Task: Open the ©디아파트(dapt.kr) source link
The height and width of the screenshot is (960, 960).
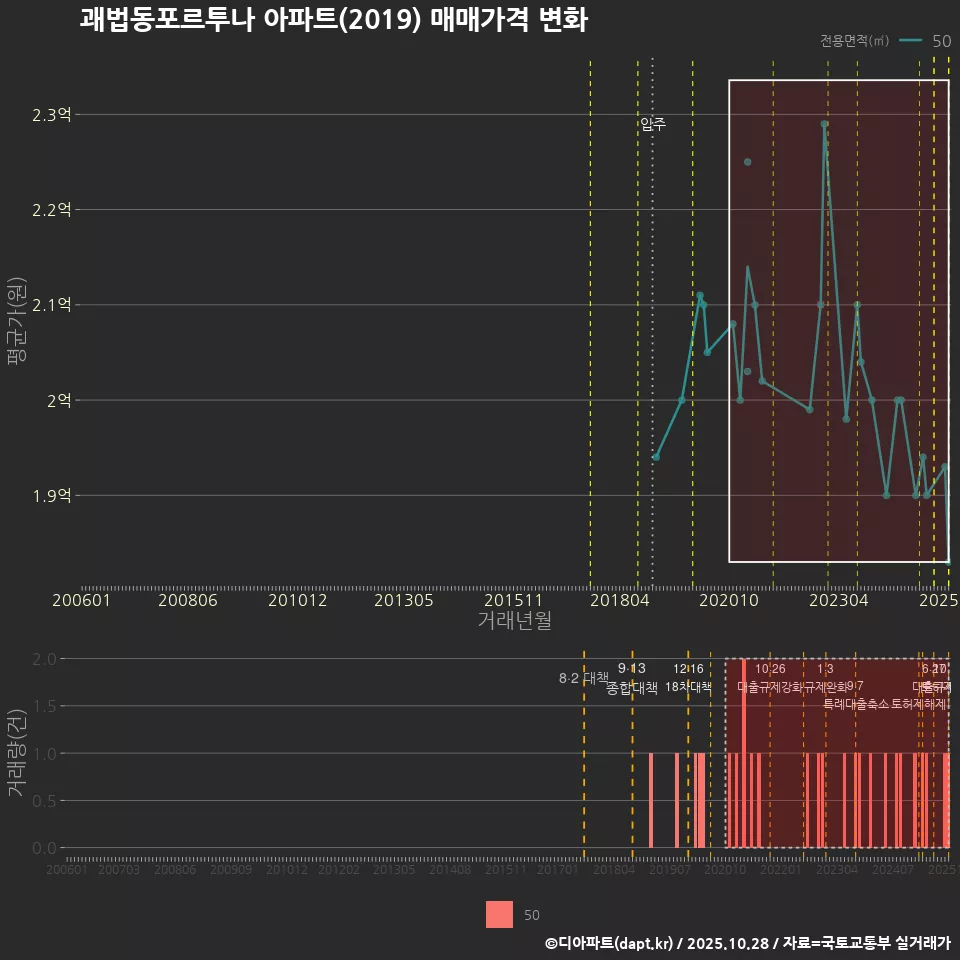Action: click(x=614, y=942)
